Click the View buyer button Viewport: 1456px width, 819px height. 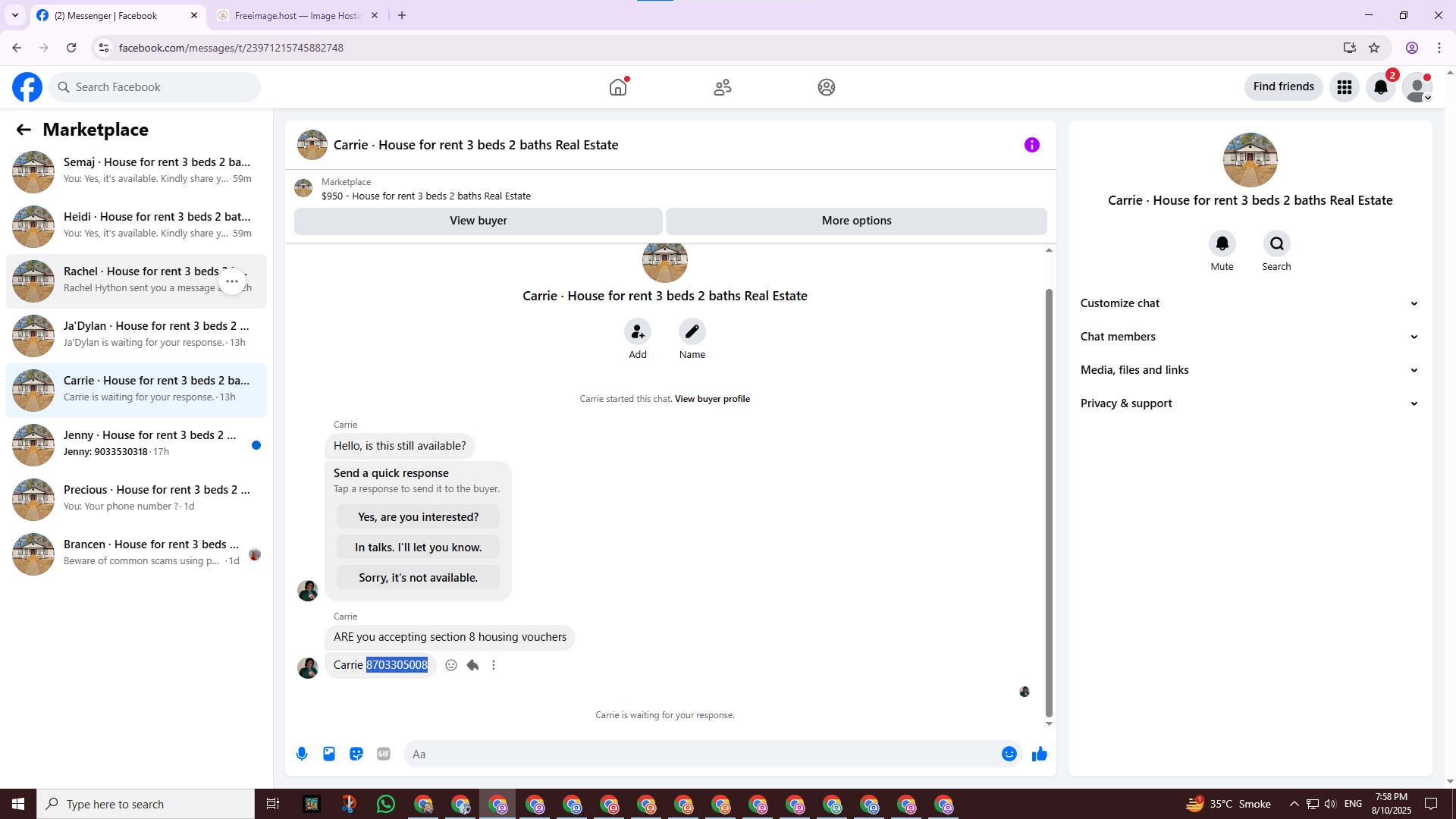coord(478,221)
